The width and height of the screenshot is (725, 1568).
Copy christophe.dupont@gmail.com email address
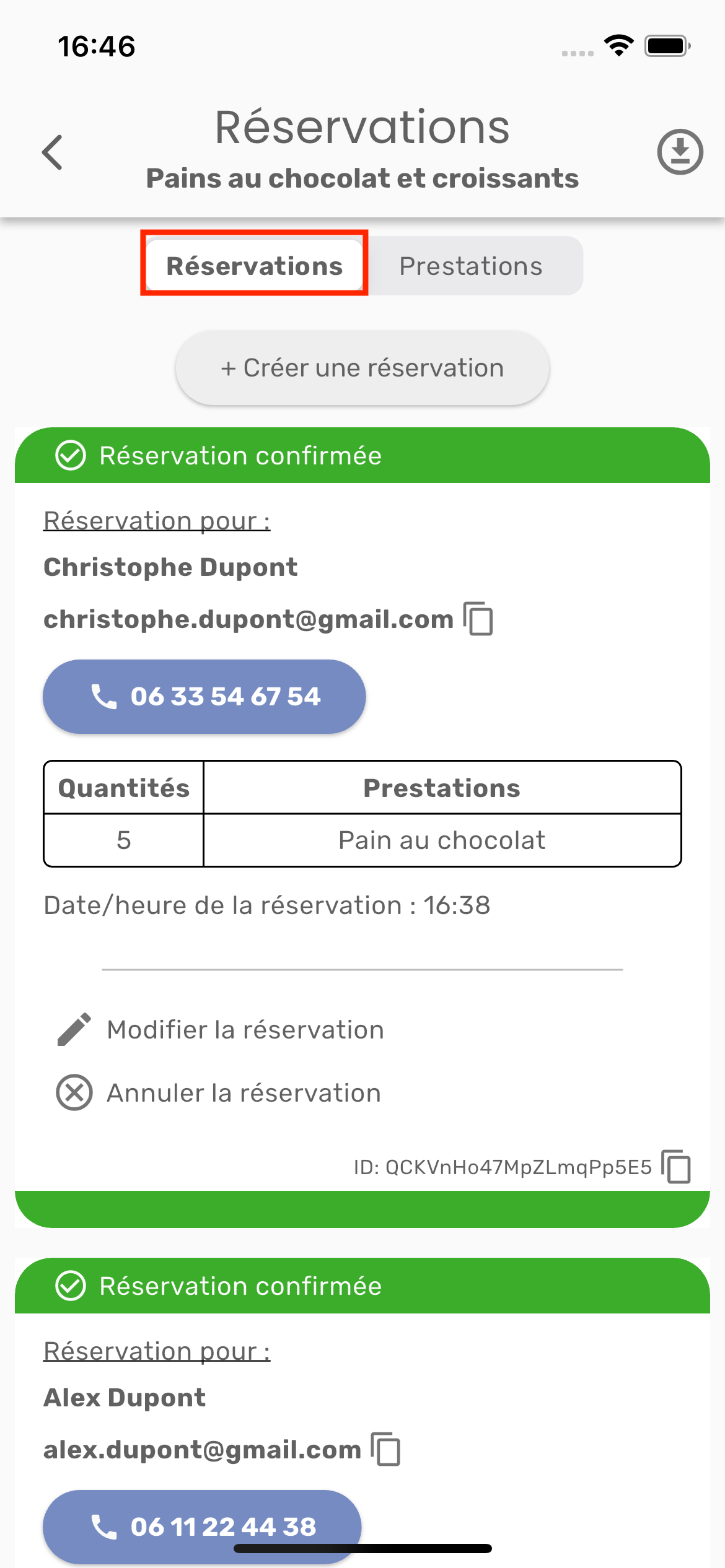coord(478,619)
